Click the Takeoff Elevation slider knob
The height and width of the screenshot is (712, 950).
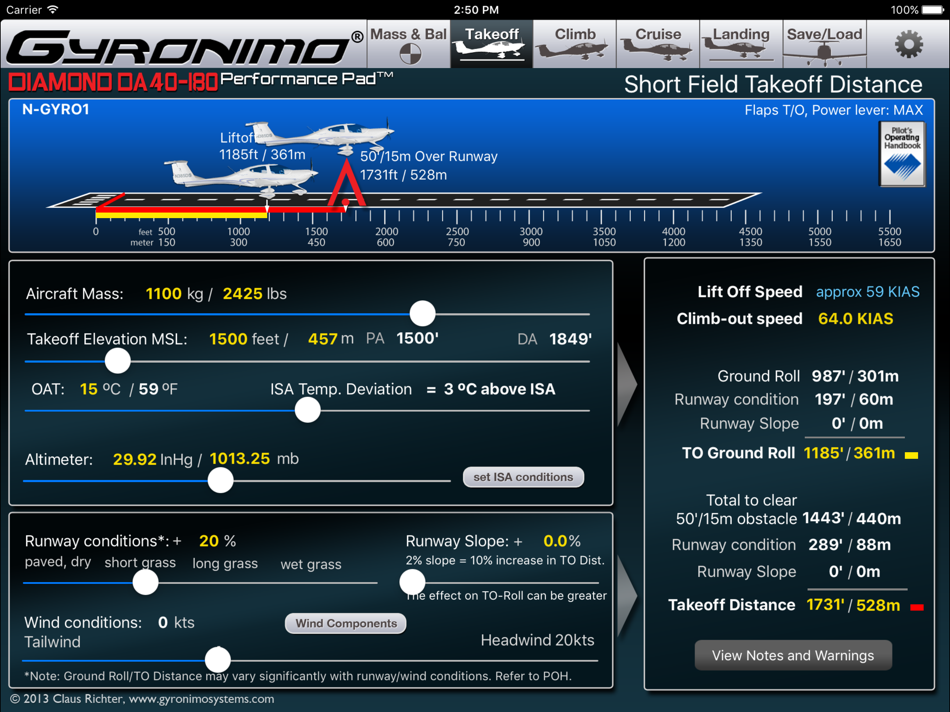(x=118, y=361)
